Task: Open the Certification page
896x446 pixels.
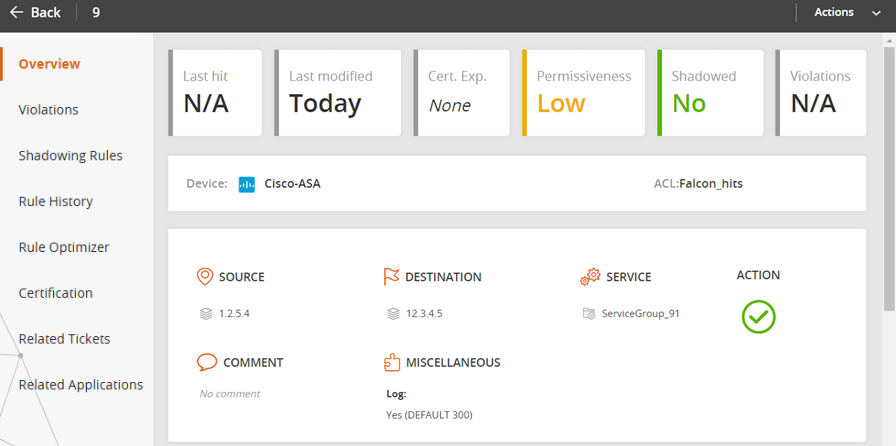Action: (55, 294)
